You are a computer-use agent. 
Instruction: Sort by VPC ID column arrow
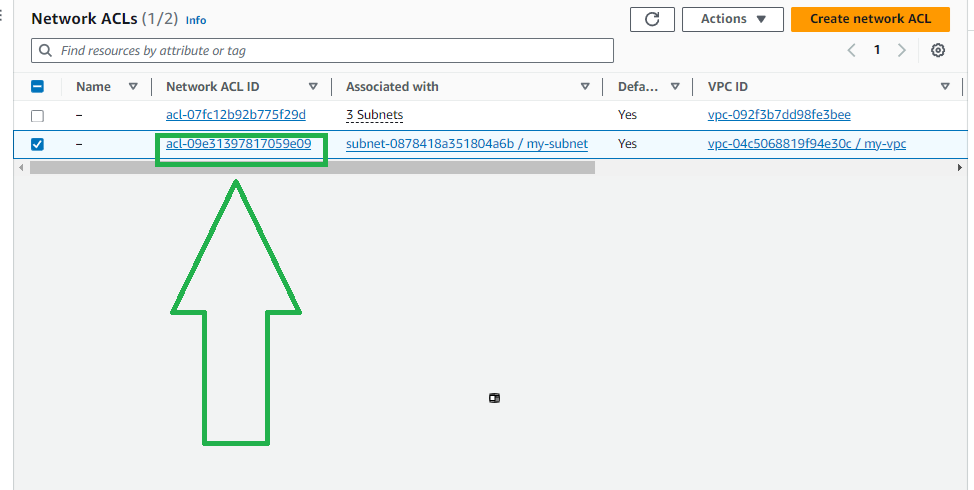click(945, 87)
